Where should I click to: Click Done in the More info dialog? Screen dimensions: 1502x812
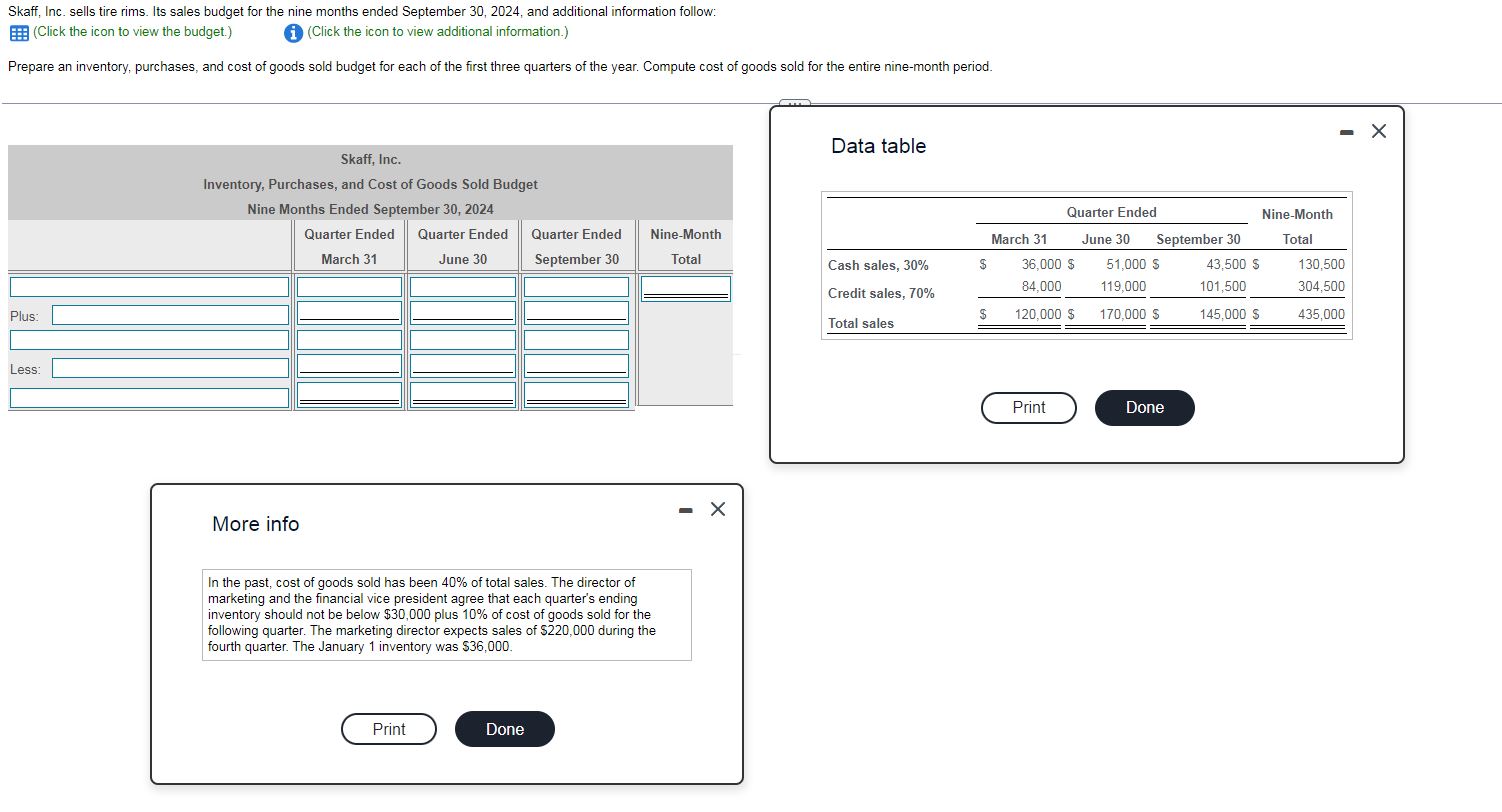coord(504,729)
